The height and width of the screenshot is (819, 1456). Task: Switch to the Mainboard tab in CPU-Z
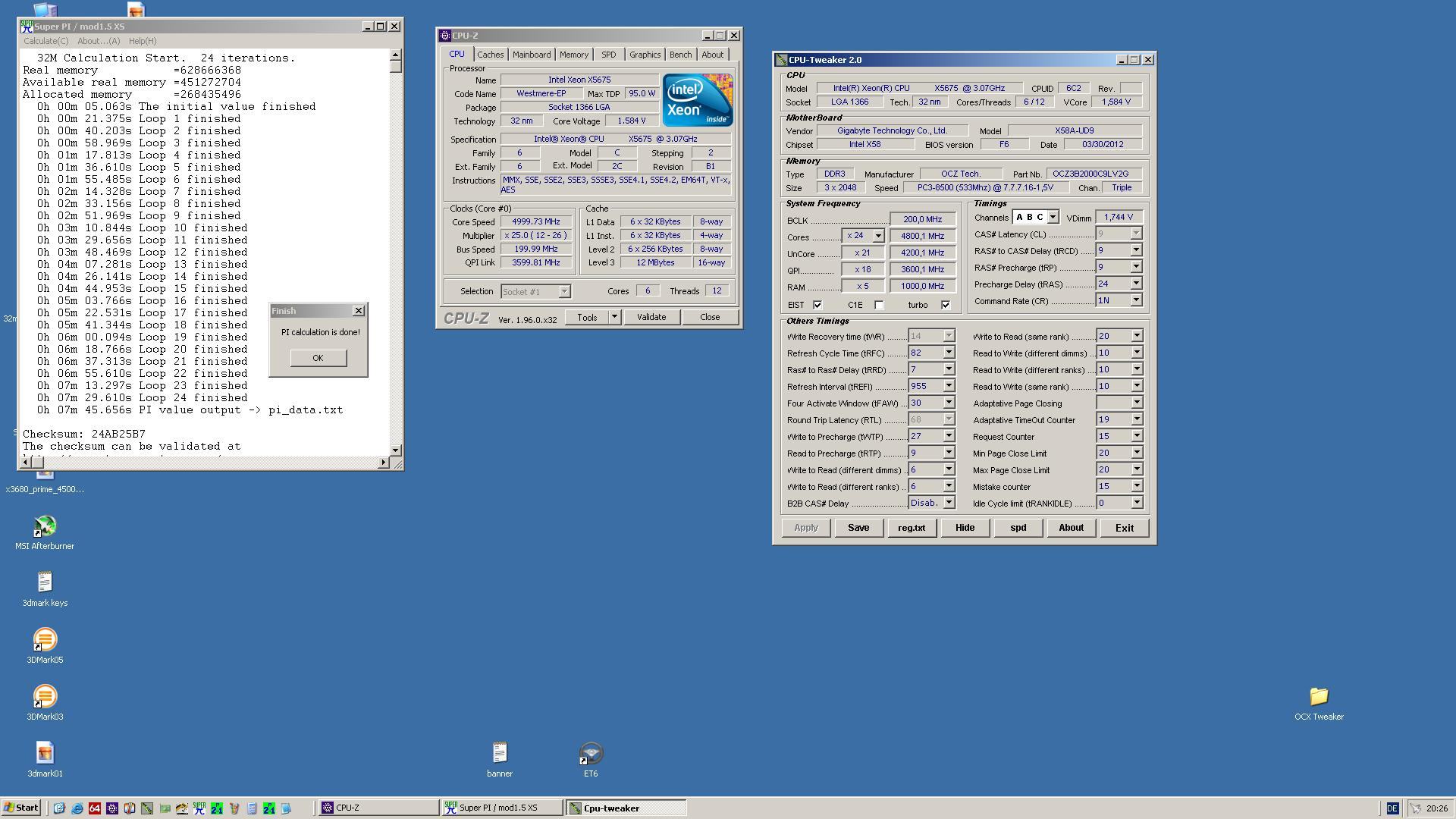(532, 55)
